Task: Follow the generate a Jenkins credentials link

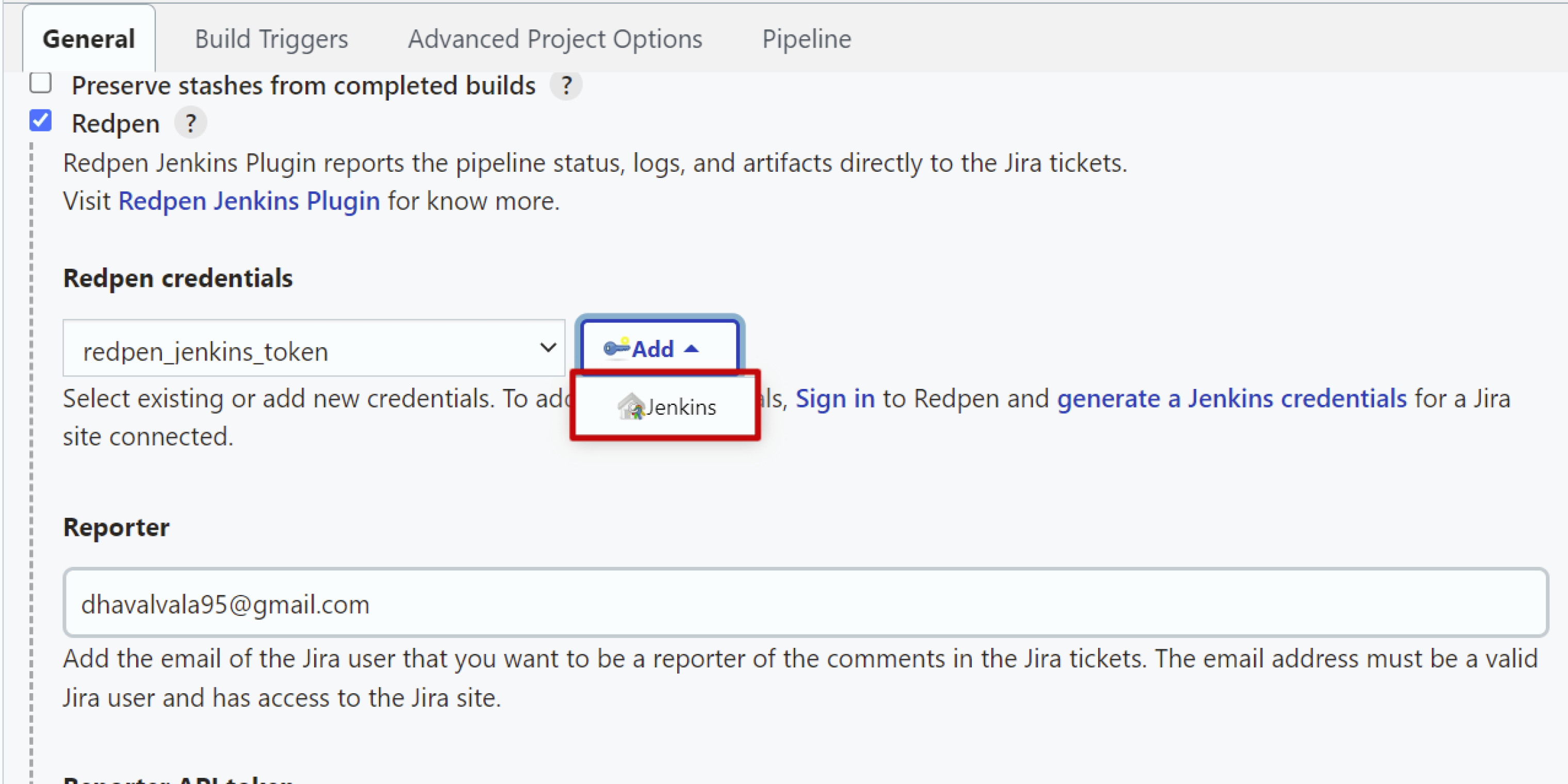Action: coord(1232,399)
